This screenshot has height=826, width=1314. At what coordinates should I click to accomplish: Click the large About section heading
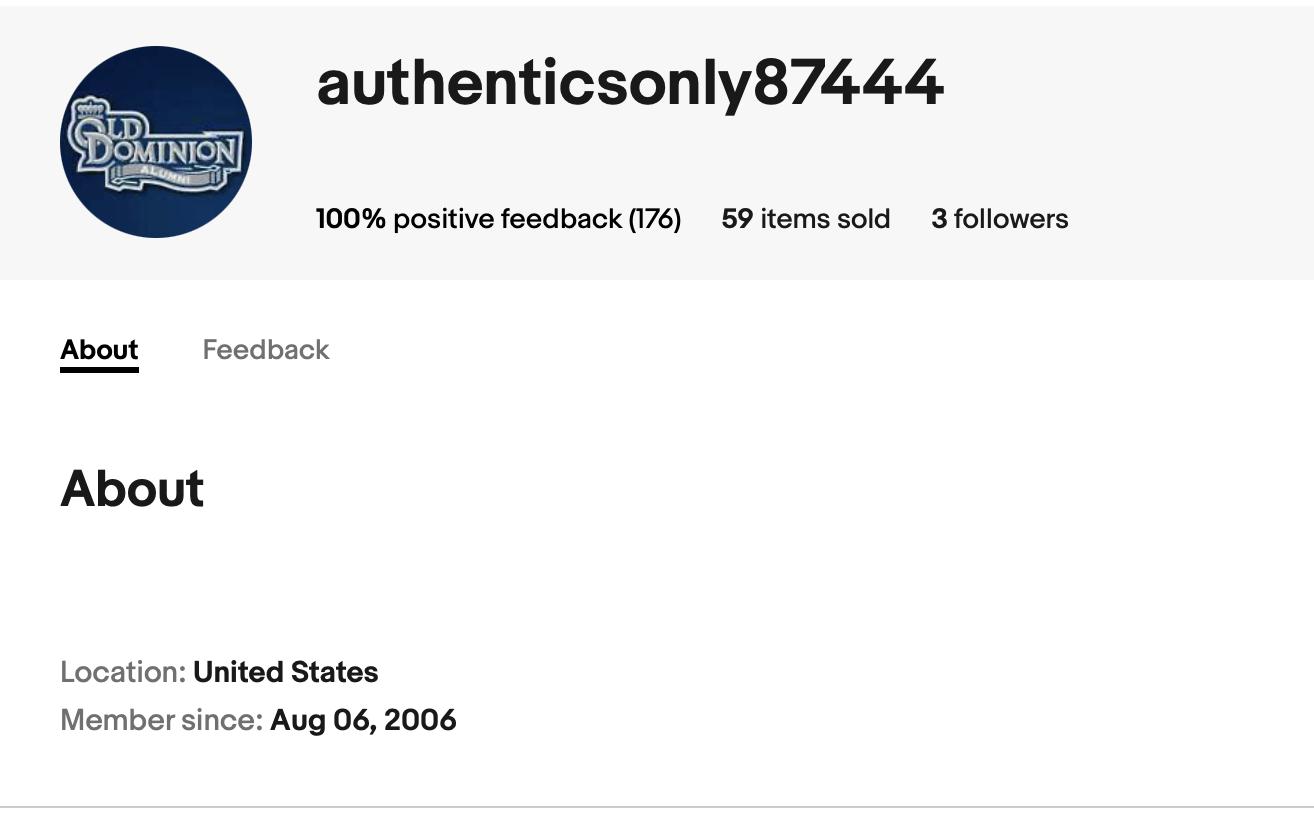(x=132, y=489)
